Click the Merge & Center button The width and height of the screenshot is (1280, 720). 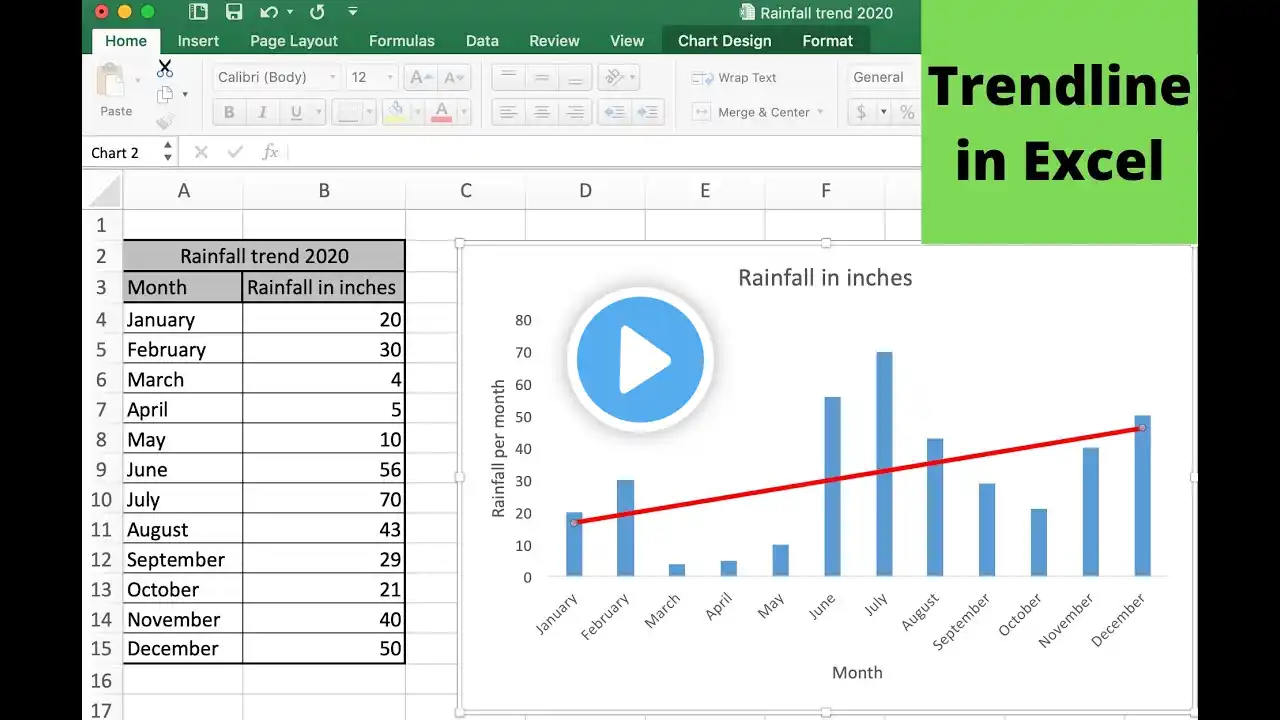click(x=757, y=112)
